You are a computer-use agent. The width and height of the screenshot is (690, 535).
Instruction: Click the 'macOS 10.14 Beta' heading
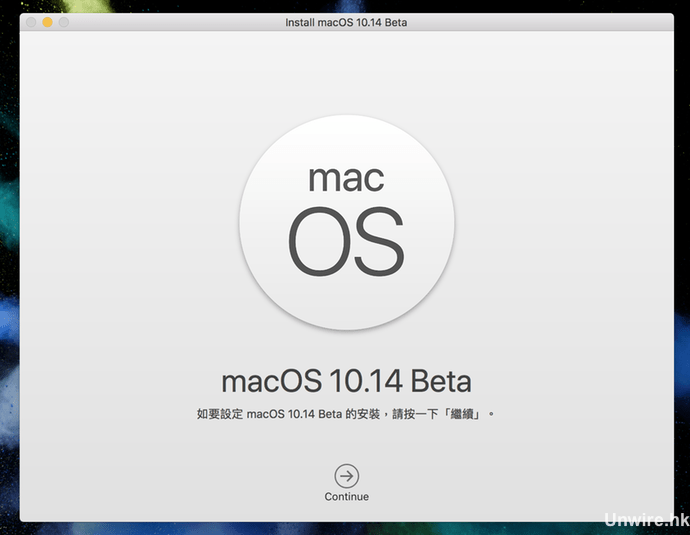coord(347,381)
